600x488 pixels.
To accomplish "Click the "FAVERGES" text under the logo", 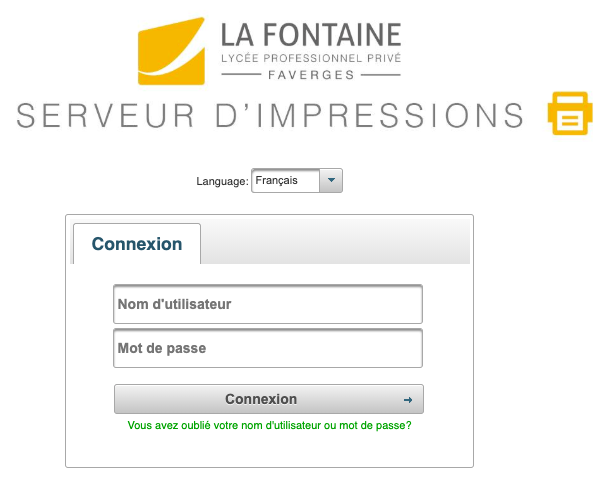I will coord(311,76).
